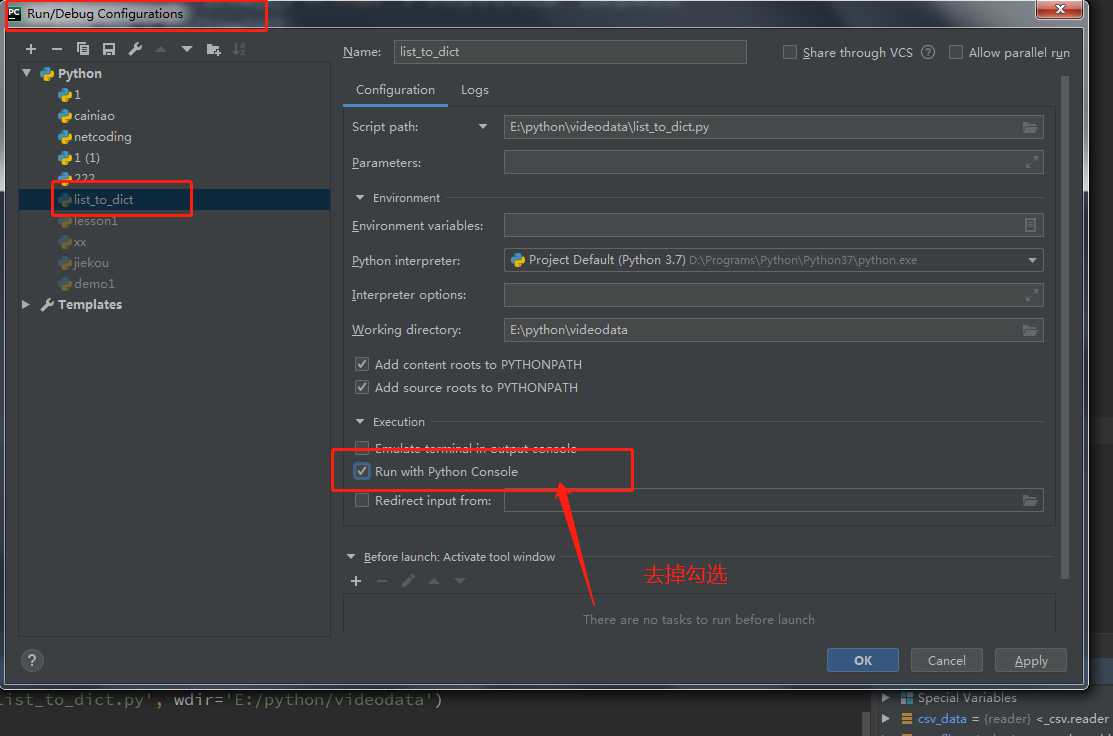The width and height of the screenshot is (1113, 736).
Task: Select the xx configuration
Action: tap(80, 242)
